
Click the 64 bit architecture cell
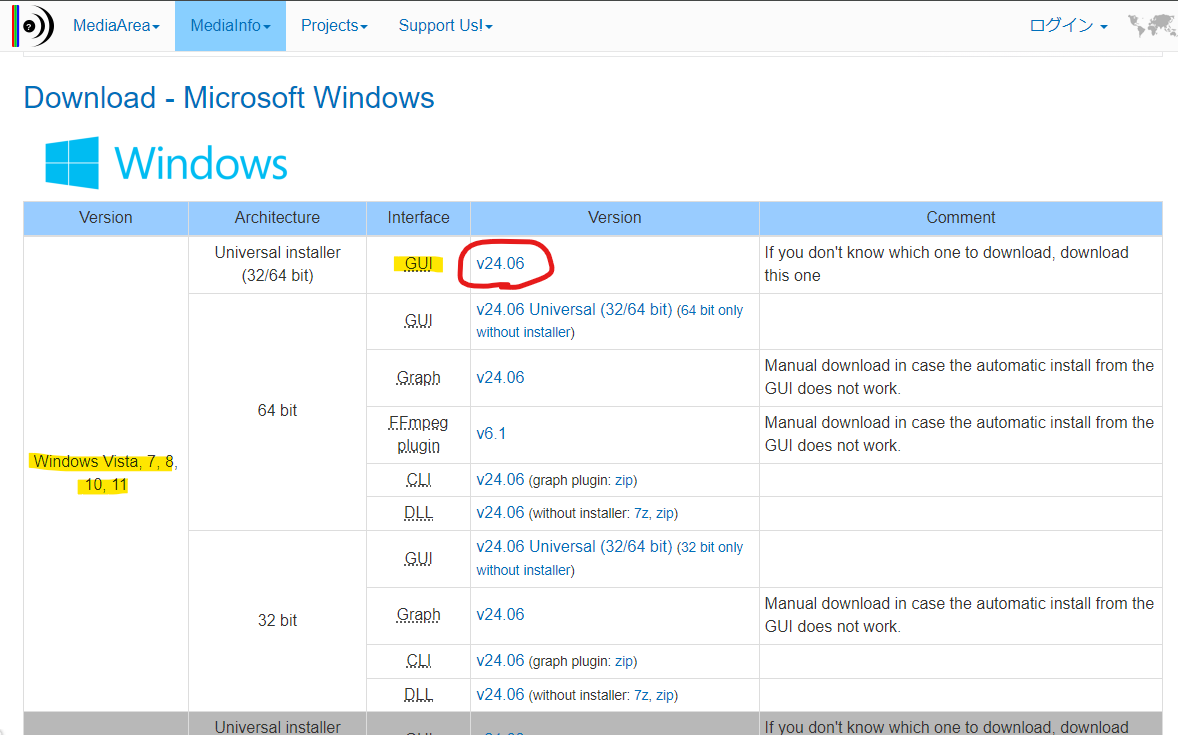pyautogui.click(x=277, y=410)
